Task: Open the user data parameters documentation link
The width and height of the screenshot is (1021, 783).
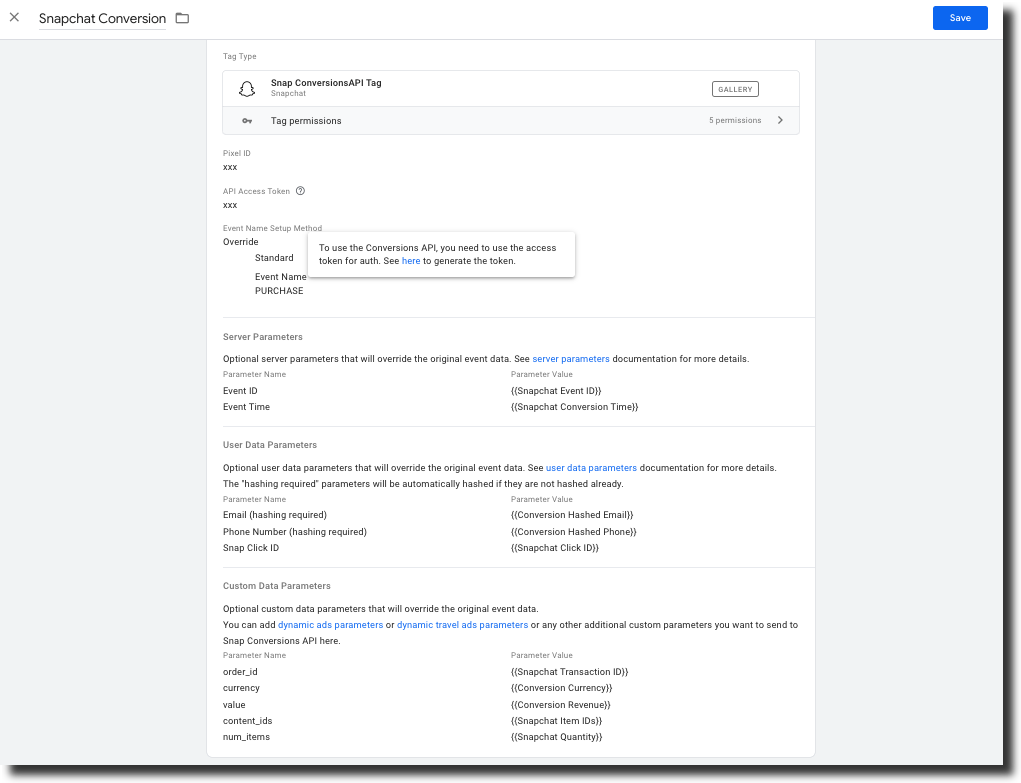Action: pyautogui.click(x=591, y=467)
